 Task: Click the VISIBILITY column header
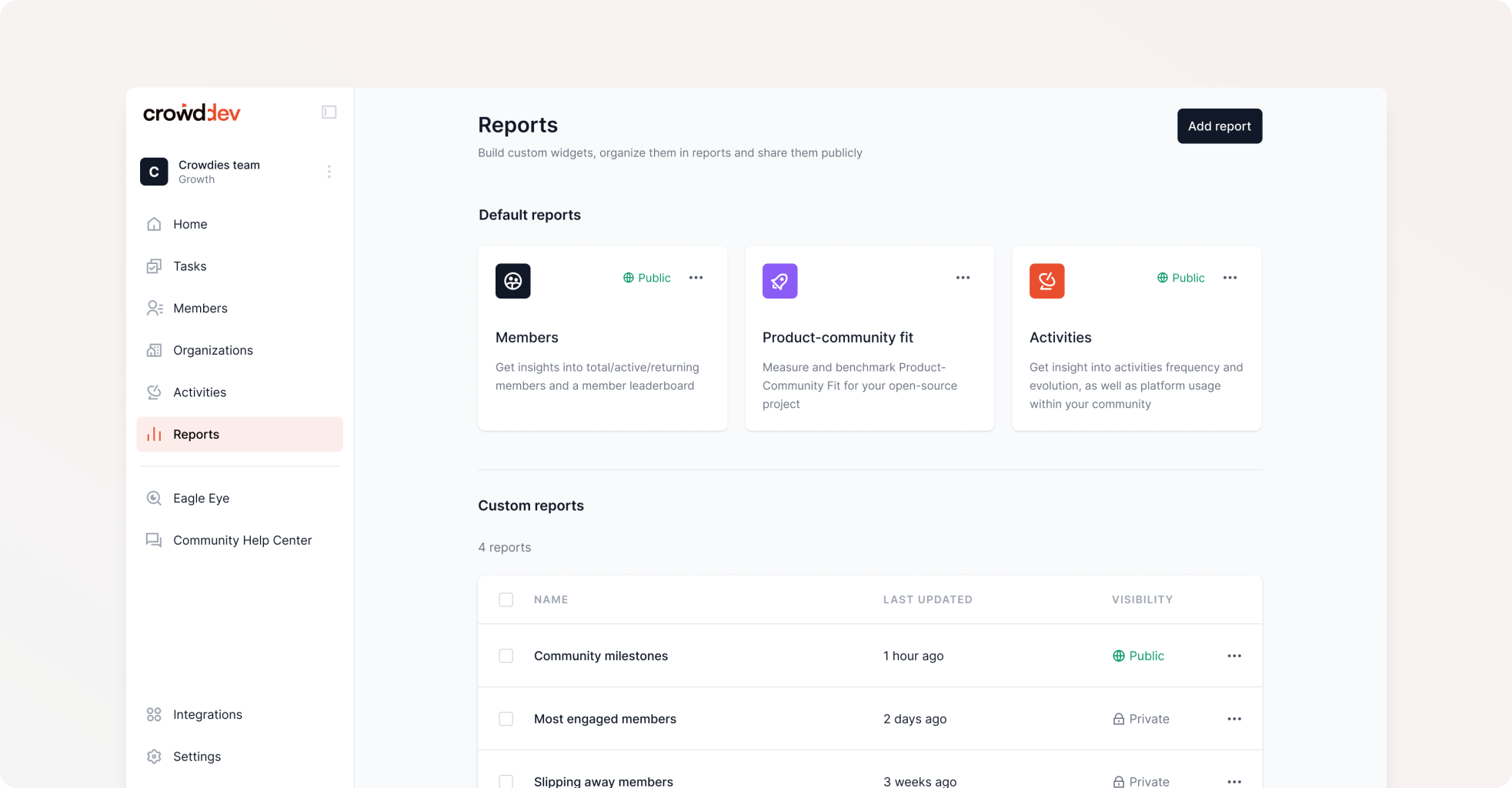(x=1143, y=599)
